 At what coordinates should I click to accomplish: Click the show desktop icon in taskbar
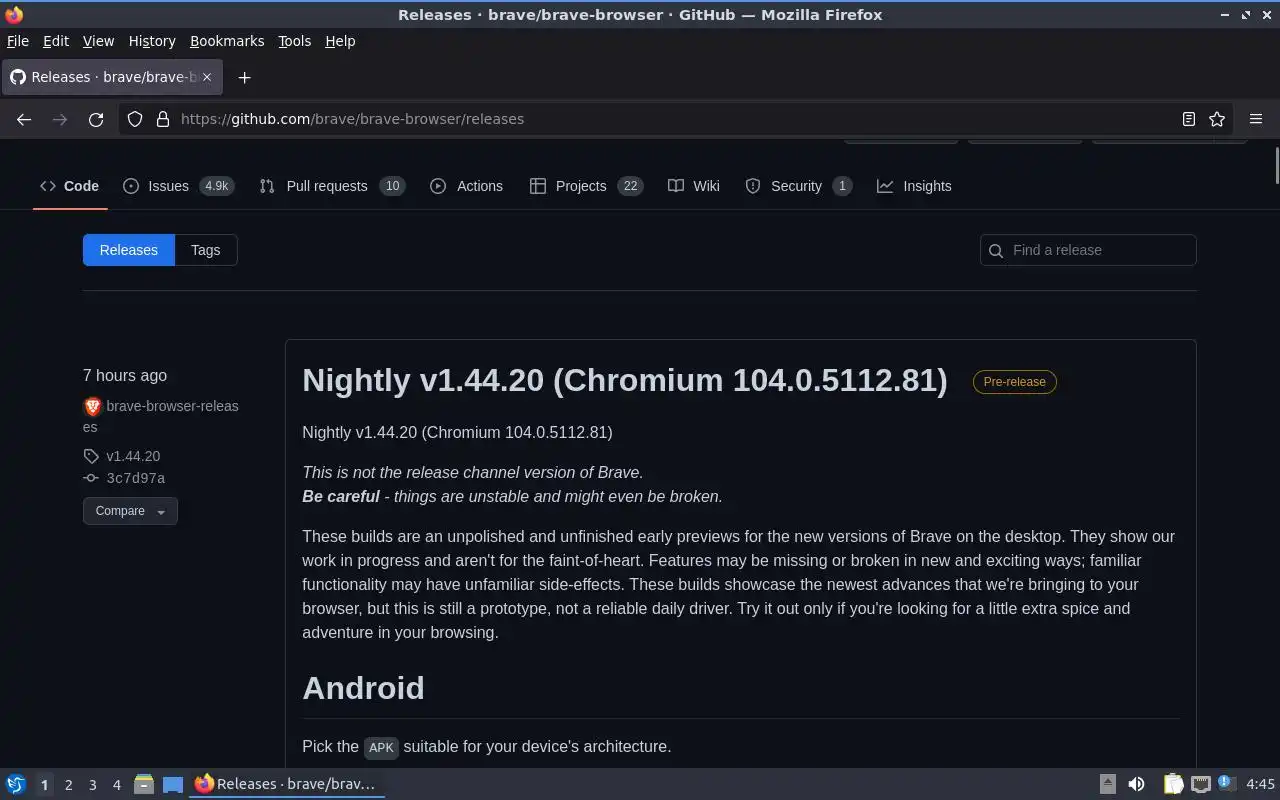pyautogui.click(x=173, y=784)
